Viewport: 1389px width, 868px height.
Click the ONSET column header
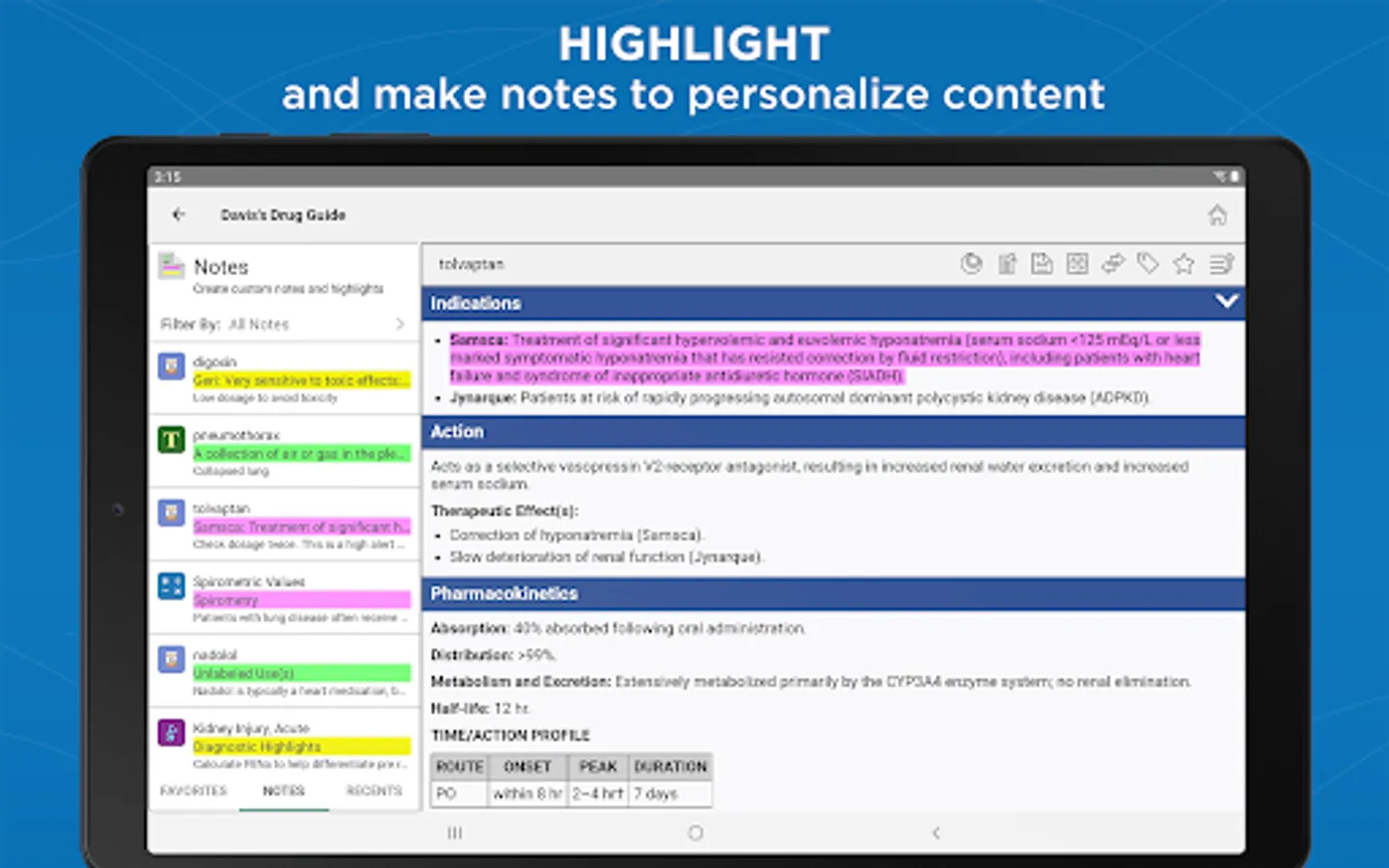[528, 767]
